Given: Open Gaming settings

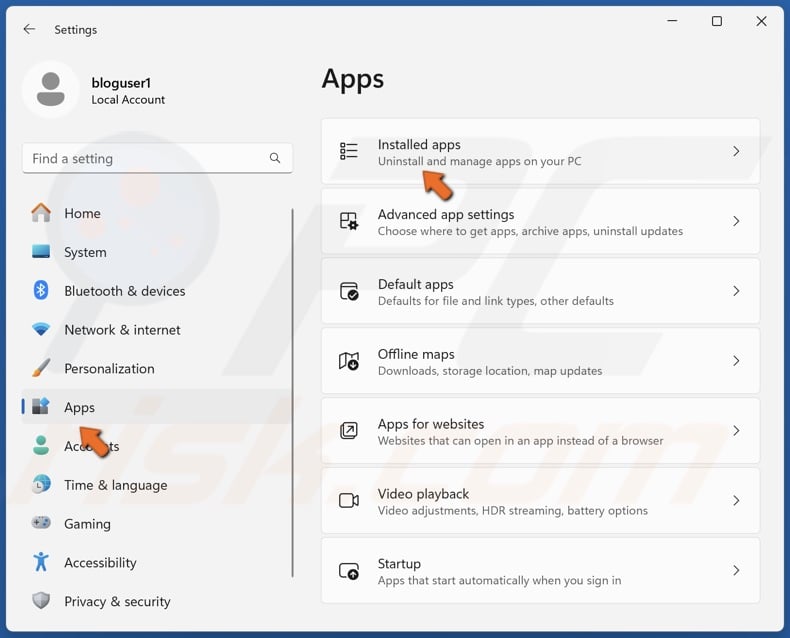Looking at the screenshot, I should click(156, 524).
